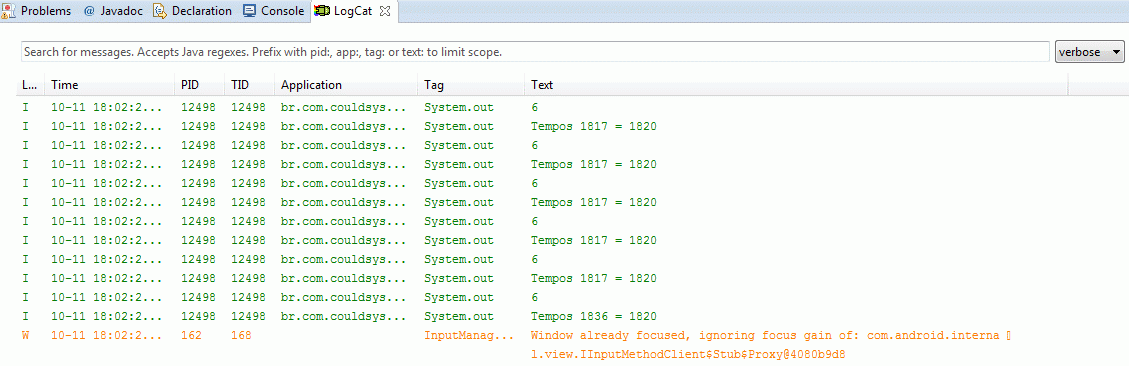Select the InputManag... tag cell
The width and height of the screenshot is (1129, 366).
coord(469,335)
